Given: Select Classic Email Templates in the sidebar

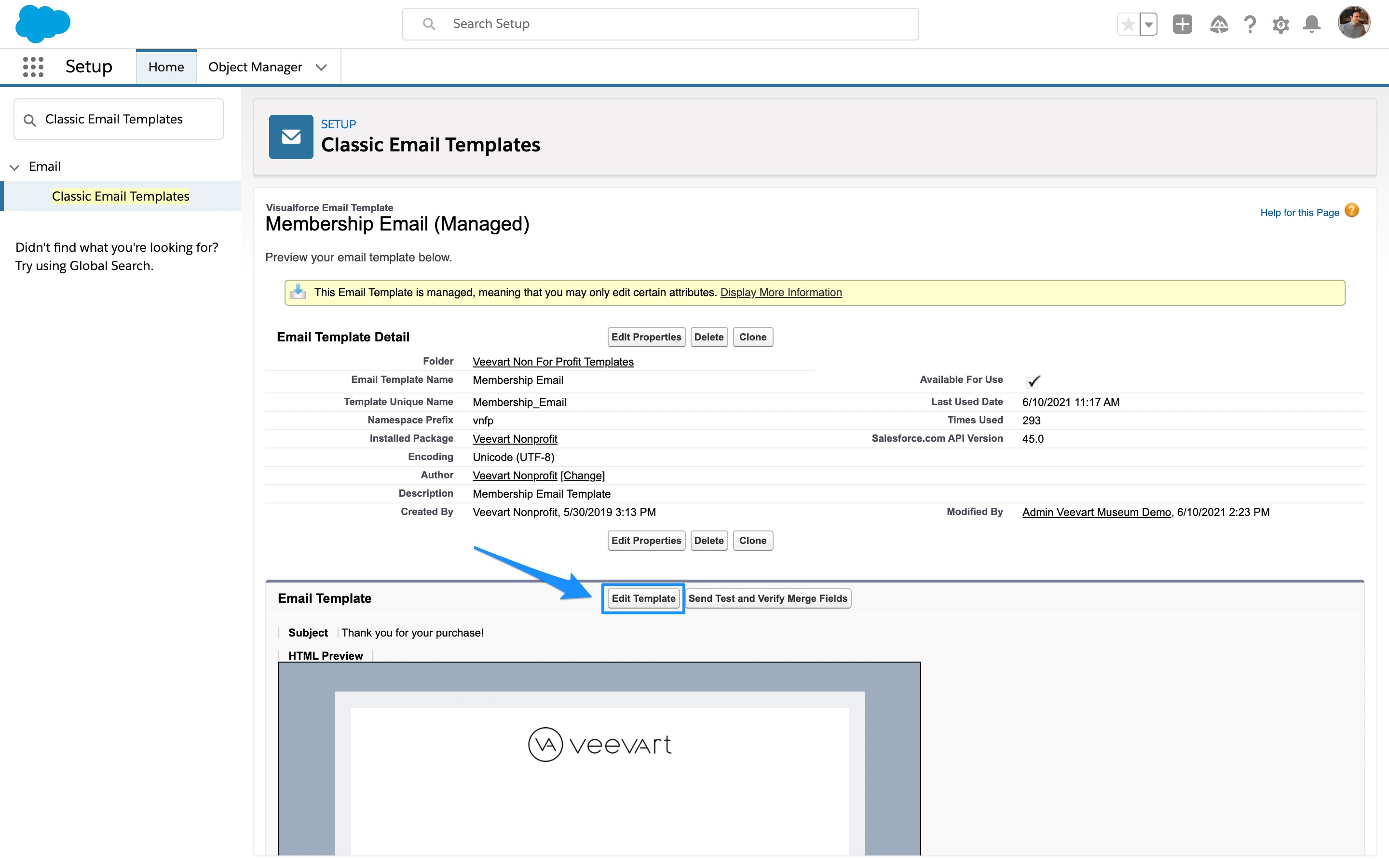Looking at the screenshot, I should tap(121, 196).
